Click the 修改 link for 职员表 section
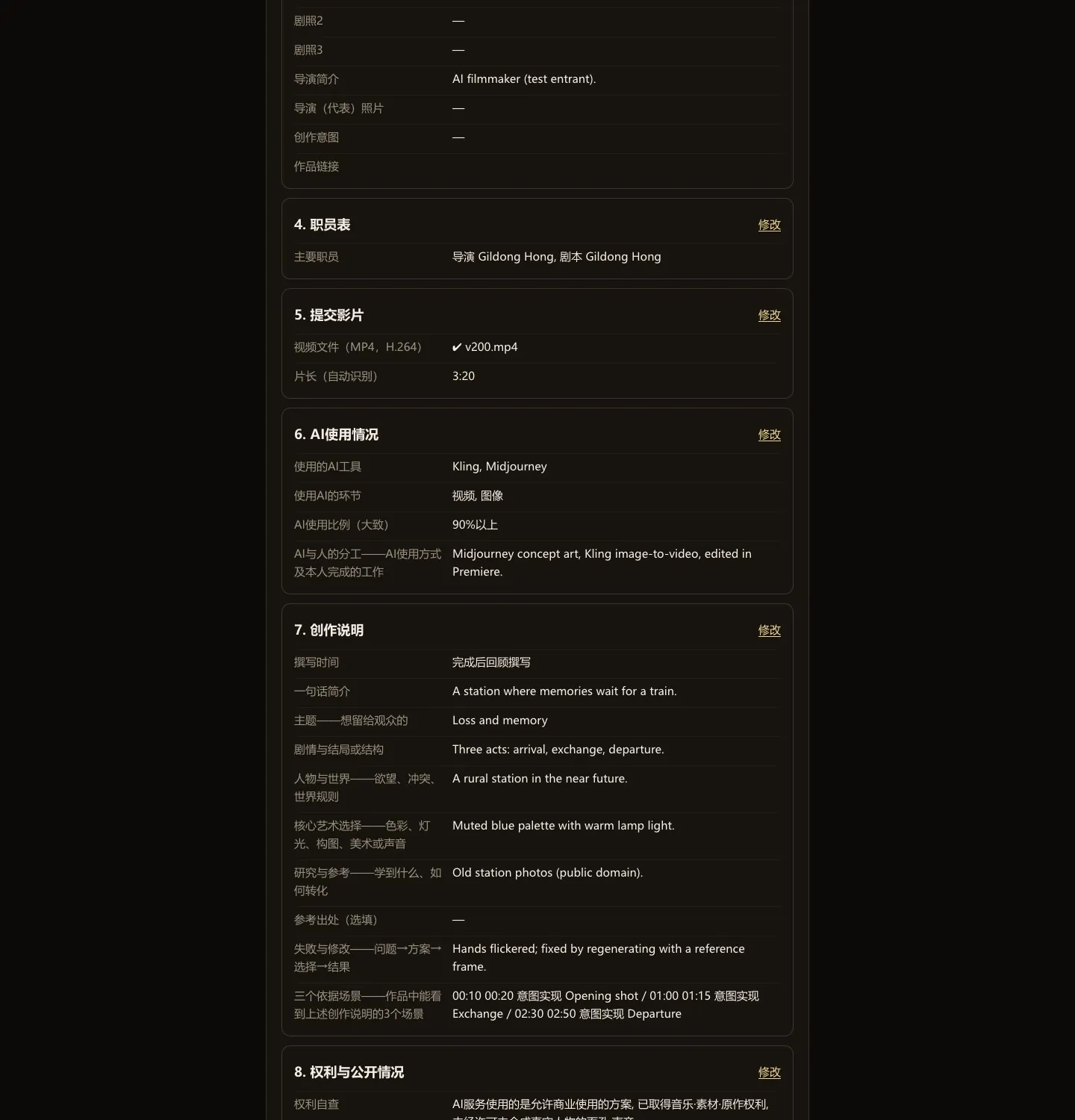The image size is (1075, 1120). tap(769, 225)
